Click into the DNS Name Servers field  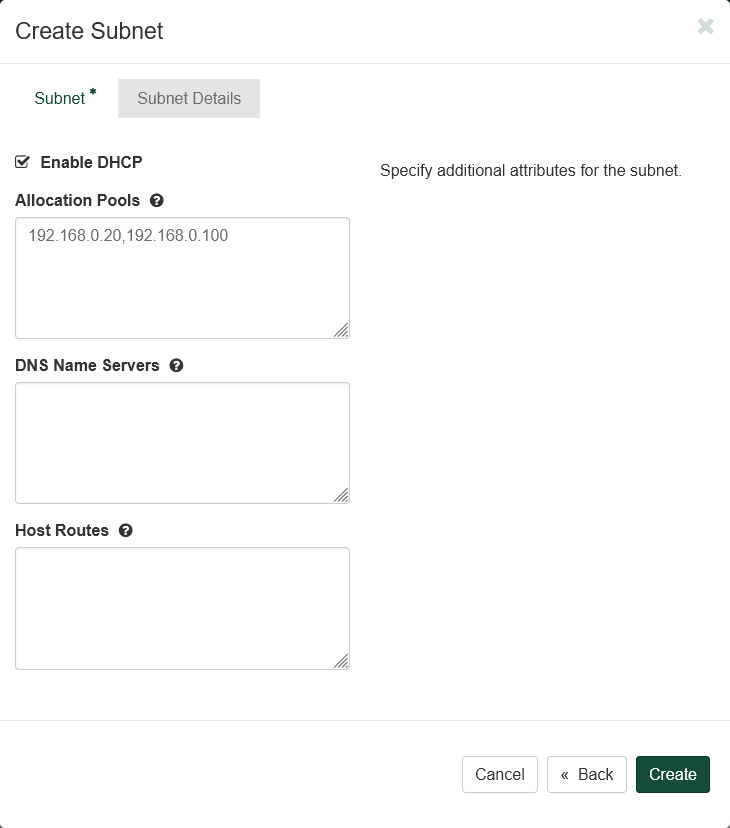(x=182, y=443)
